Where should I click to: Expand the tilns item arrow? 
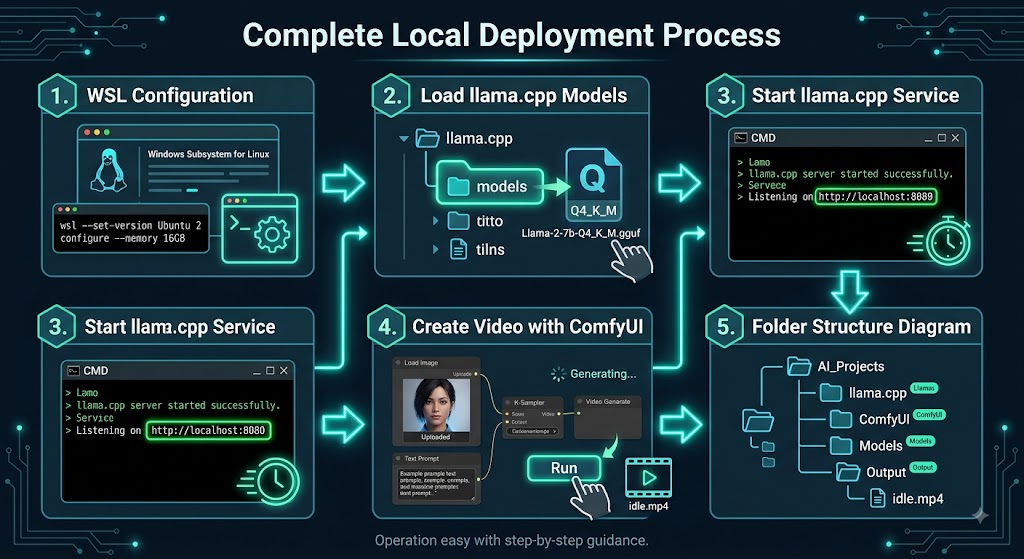(x=436, y=249)
